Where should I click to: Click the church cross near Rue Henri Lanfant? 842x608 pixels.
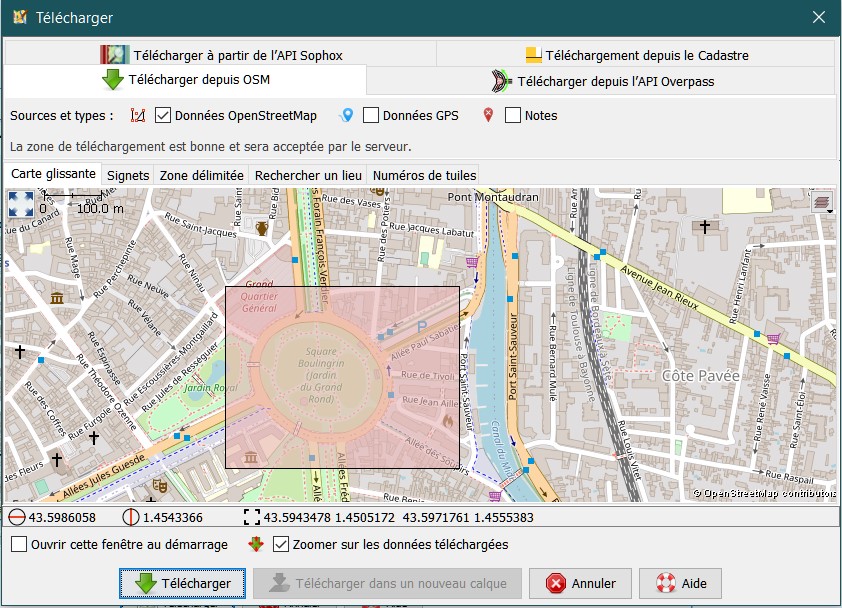tap(705, 226)
